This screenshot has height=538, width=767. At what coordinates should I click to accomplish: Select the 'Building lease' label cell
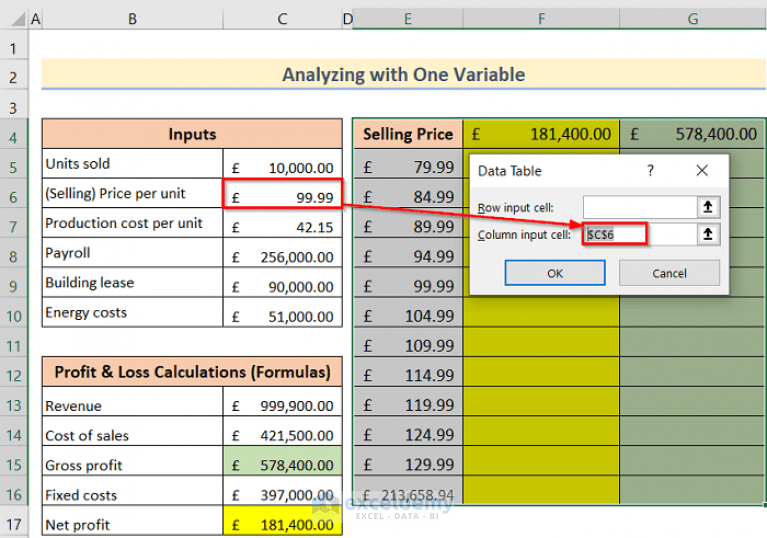click(x=133, y=283)
